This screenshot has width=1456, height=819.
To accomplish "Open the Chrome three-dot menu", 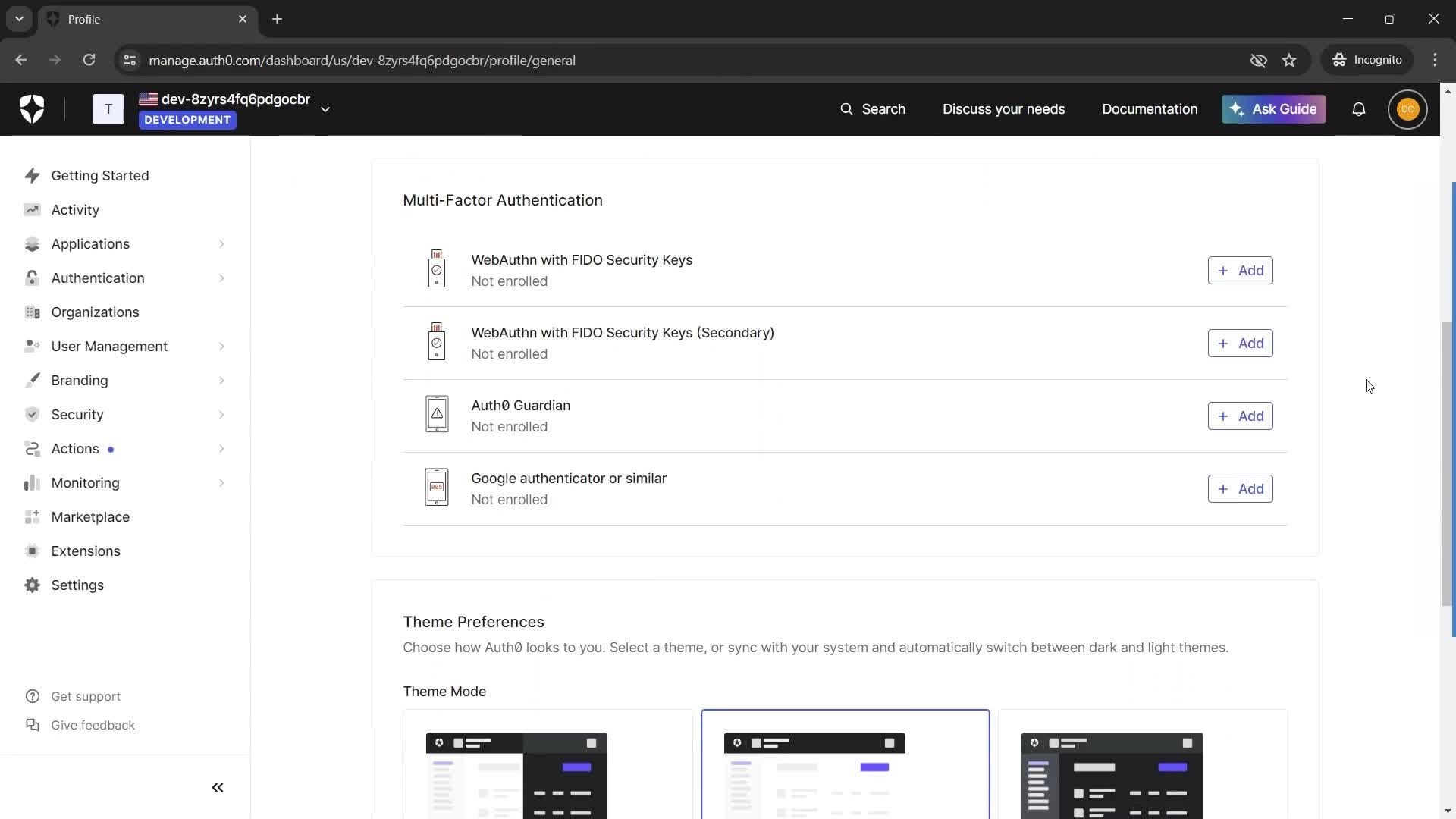I will pos(1435,61).
